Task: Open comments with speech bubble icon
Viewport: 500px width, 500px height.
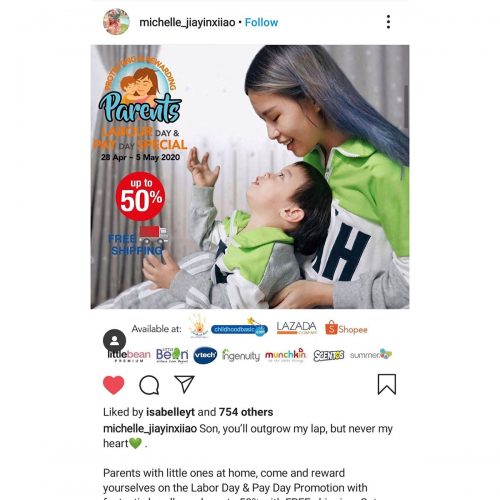Action: point(149,385)
